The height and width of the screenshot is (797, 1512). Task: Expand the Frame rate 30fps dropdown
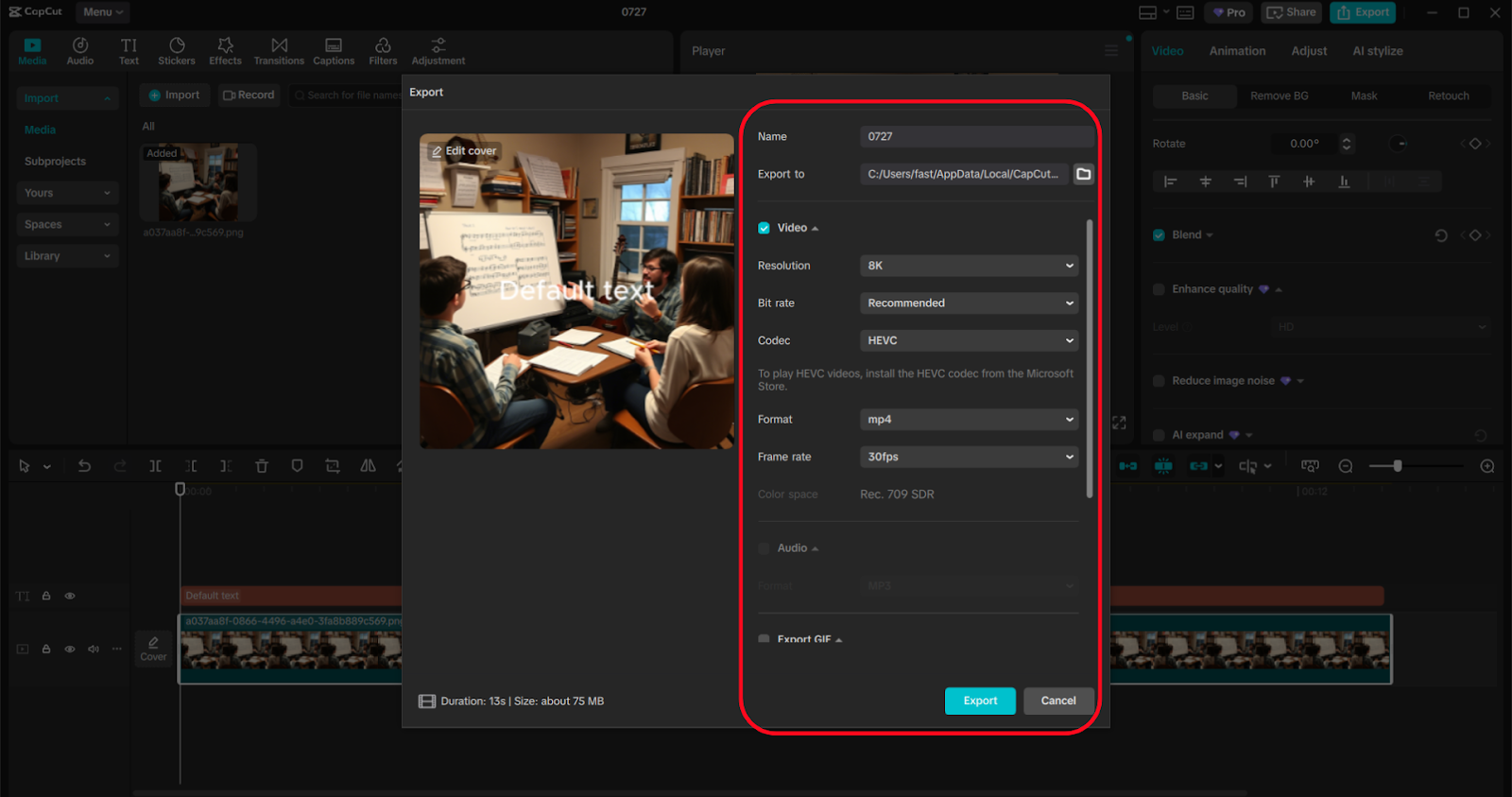pyautogui.click(x=970, y=457)
